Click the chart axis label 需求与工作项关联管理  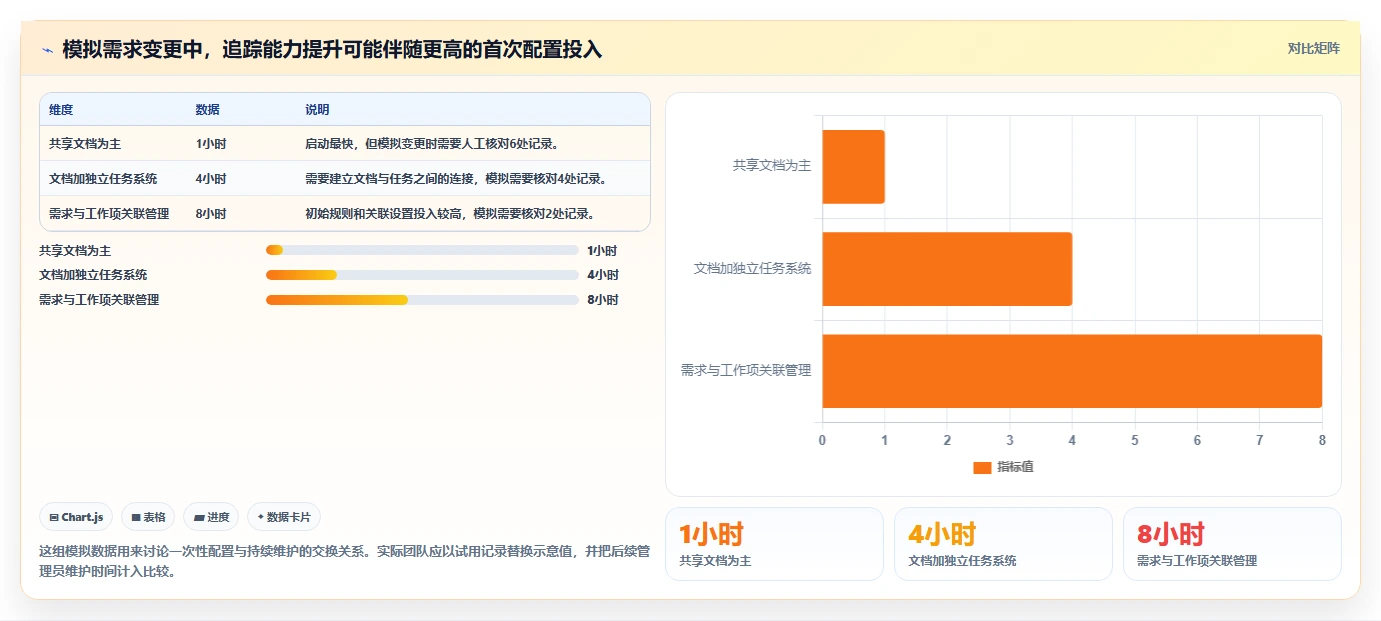point(746,370)
